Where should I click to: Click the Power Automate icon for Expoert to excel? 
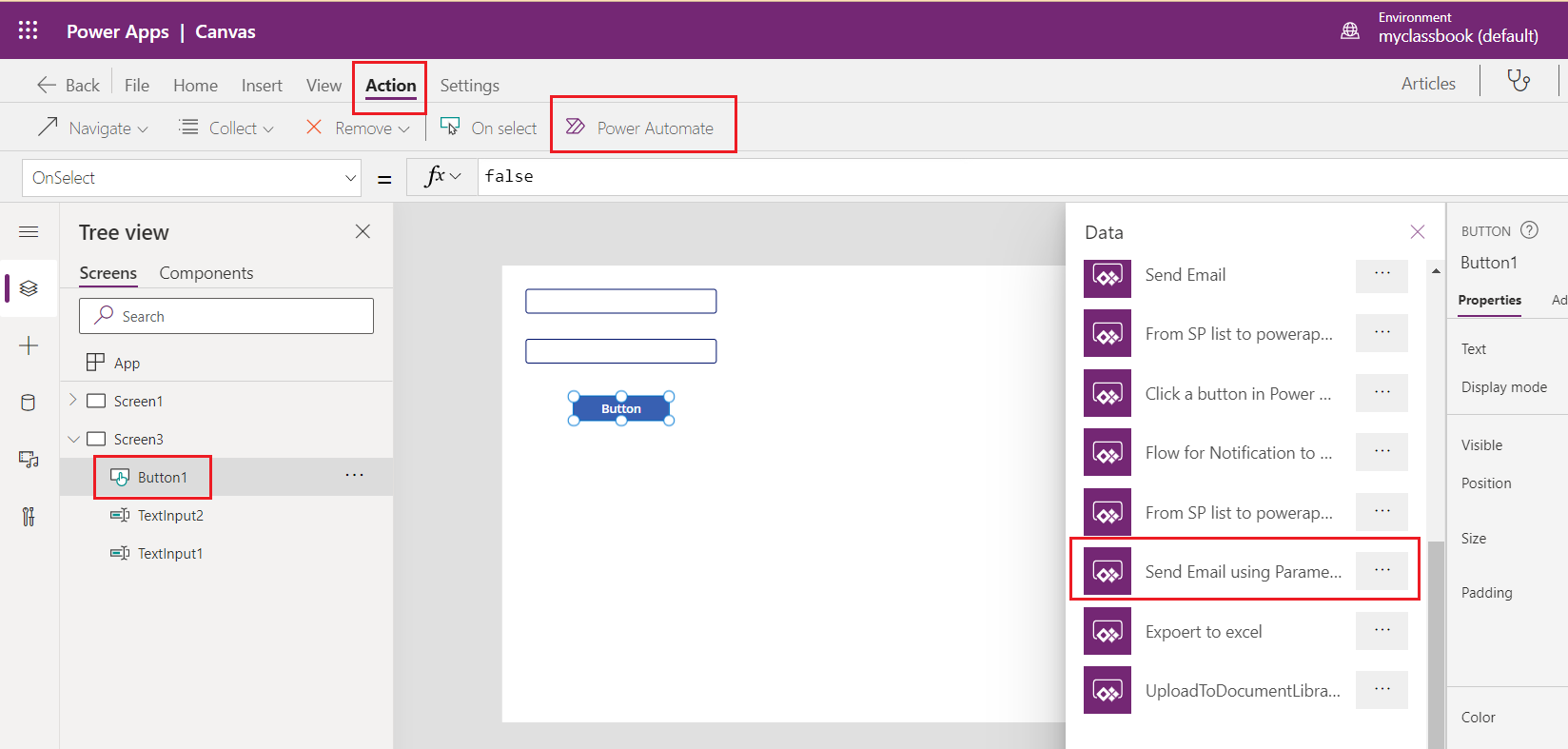tap(1107, 631)
